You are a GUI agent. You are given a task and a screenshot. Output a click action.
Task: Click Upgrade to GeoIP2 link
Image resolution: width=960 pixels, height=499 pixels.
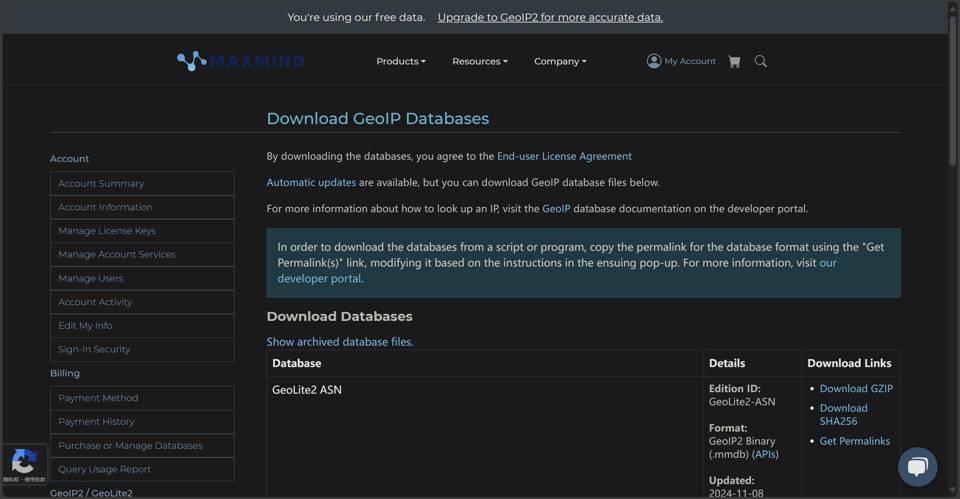coord(550,17)
